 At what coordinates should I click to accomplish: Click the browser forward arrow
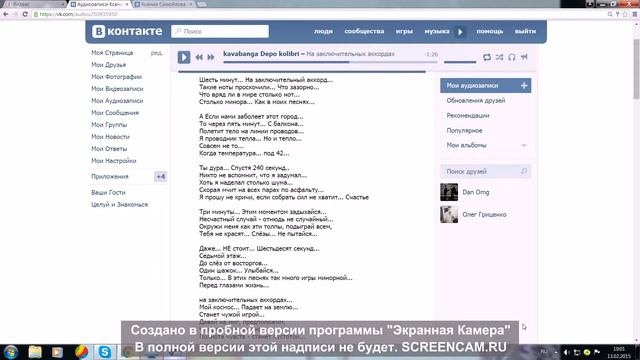coord(15,14)
